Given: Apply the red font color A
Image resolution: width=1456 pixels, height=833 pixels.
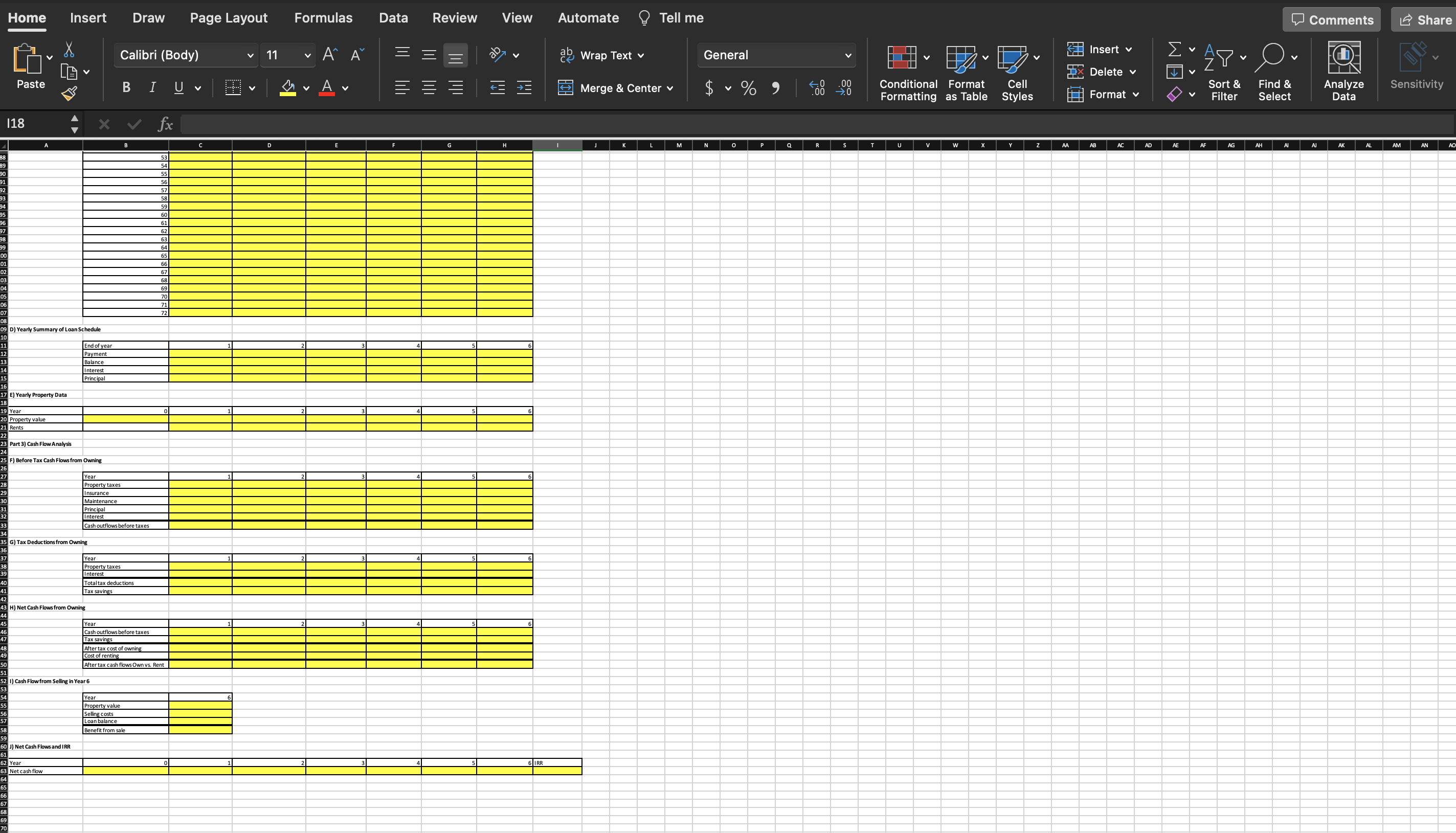Looking at the screenshot, I should (x=327, y=87).
